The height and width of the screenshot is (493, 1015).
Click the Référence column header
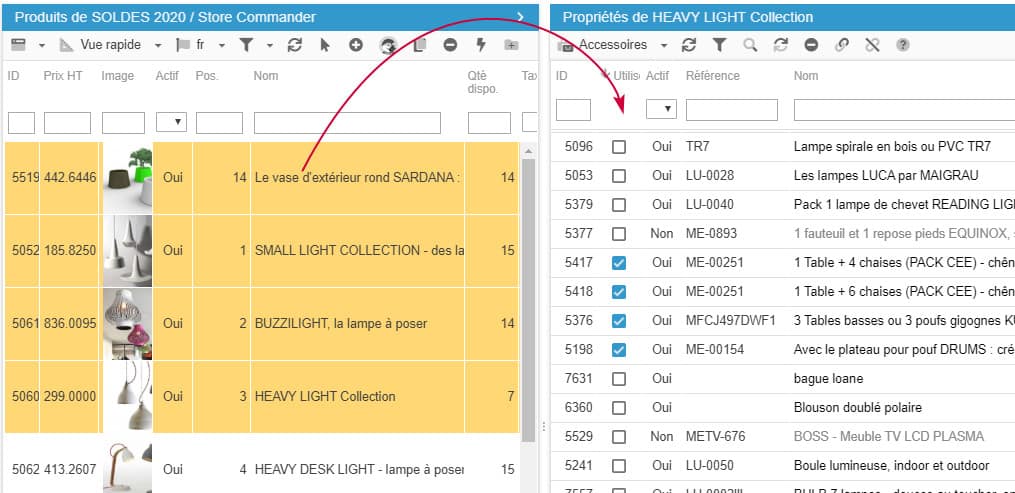(712, 76)
